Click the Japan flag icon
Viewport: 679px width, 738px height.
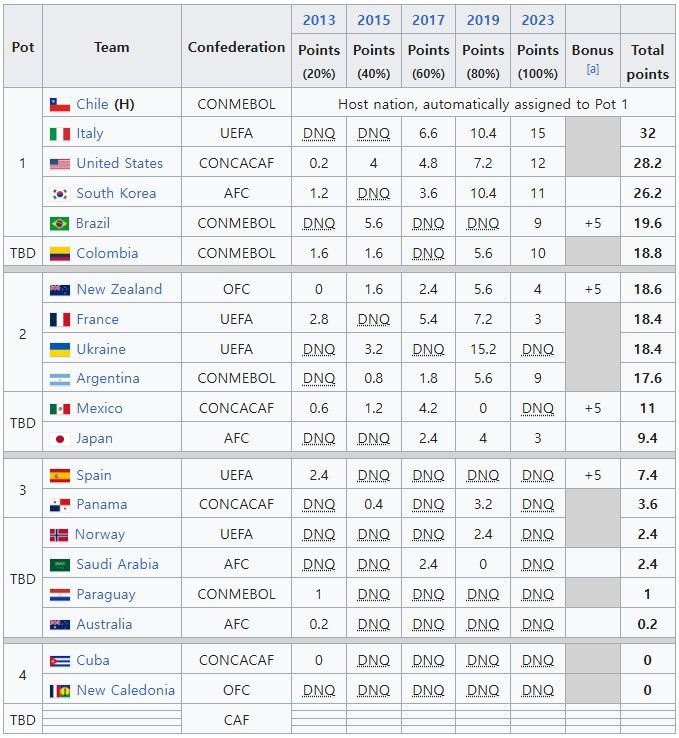point(59,439)
